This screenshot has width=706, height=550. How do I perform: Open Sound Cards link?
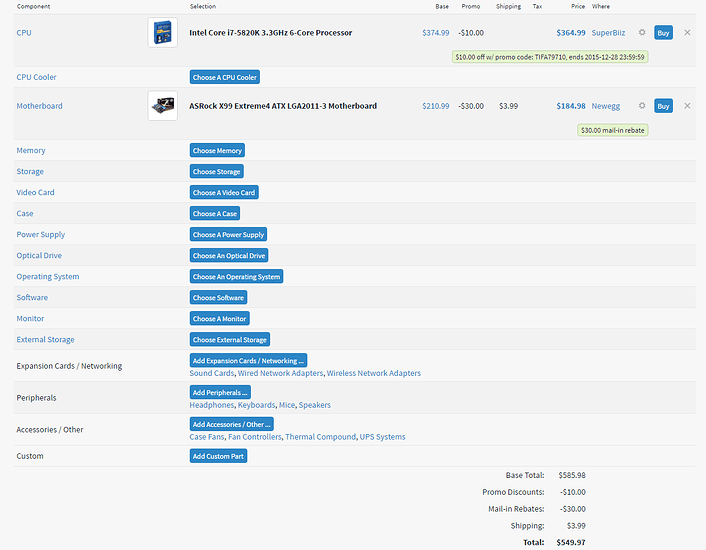click(212, 373)
